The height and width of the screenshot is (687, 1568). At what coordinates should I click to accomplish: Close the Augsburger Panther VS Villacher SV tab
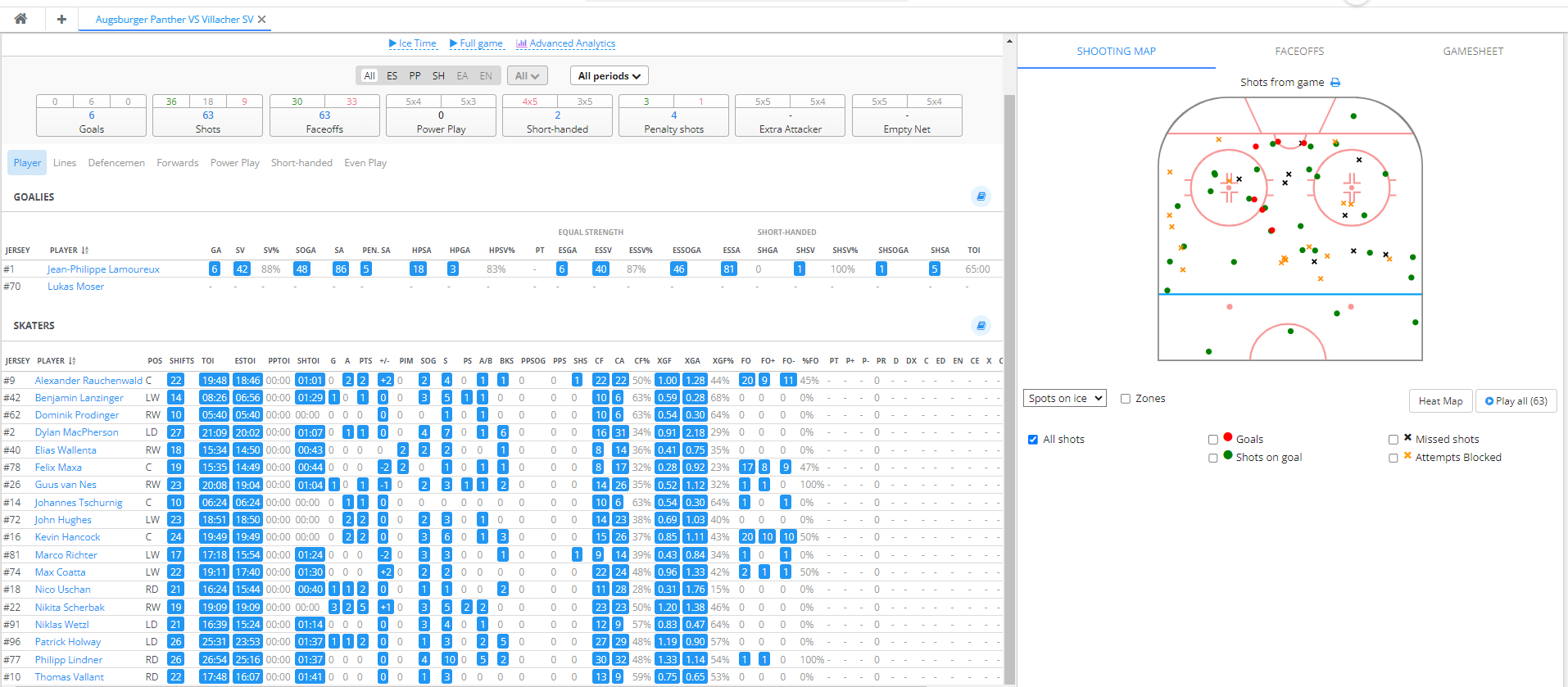pyautogui.click(x=262, y=20)
